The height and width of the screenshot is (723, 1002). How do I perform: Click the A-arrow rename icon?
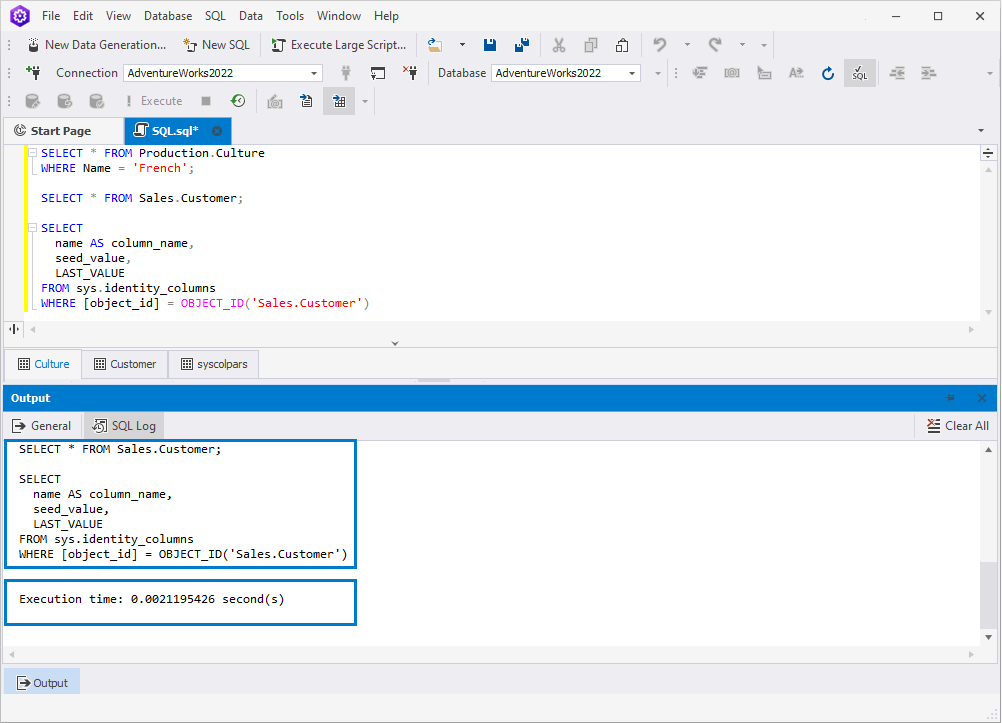point(796,73)
